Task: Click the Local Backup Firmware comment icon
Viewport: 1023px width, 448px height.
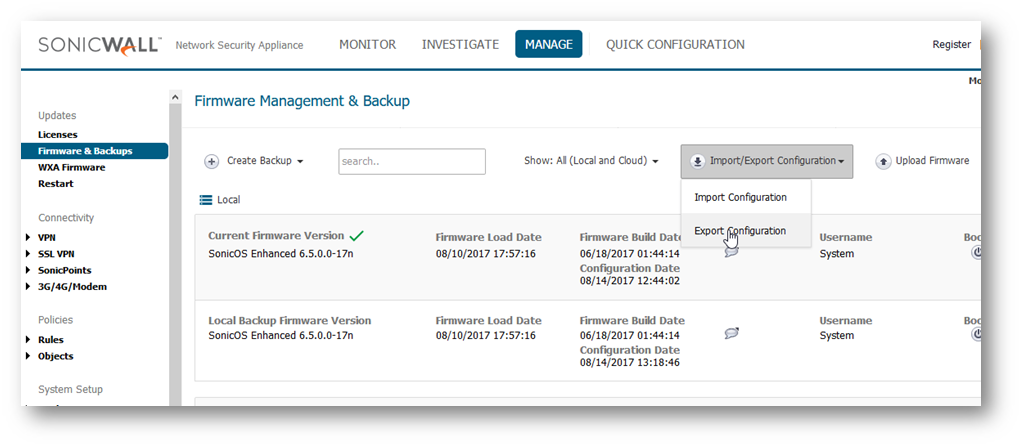Action: 731,333
